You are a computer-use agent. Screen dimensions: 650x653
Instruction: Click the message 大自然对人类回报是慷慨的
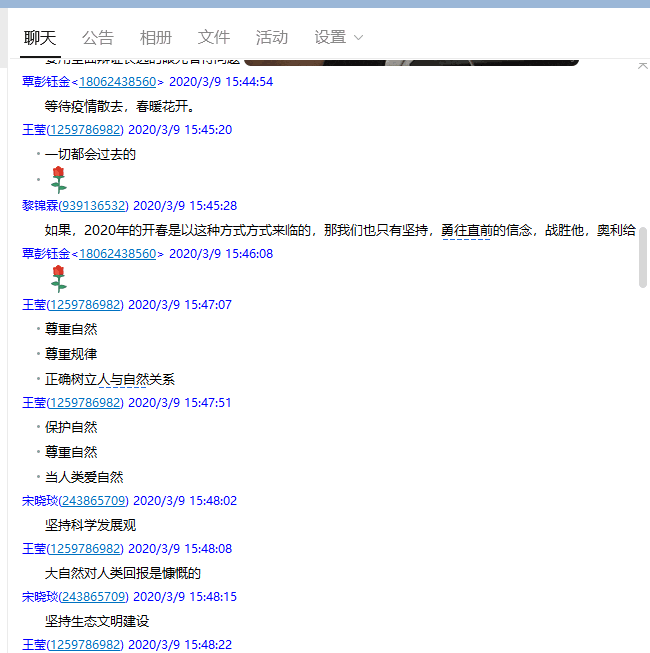click(x=122, y=573)
